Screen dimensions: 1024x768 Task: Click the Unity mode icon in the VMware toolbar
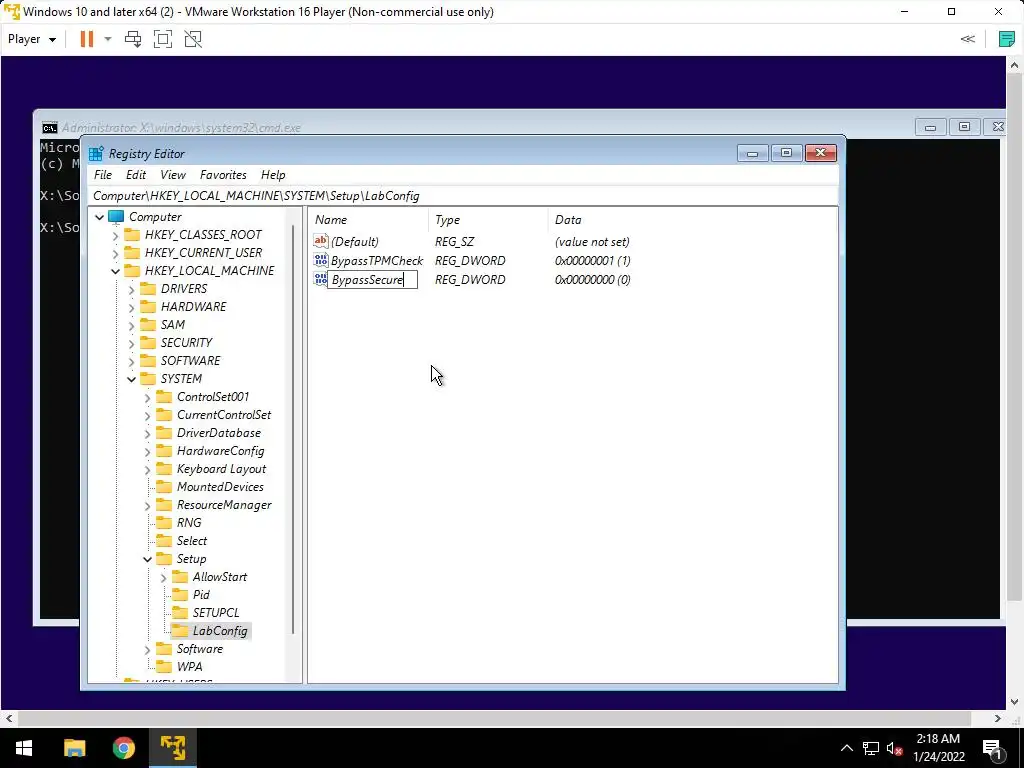tap(193, 39)
